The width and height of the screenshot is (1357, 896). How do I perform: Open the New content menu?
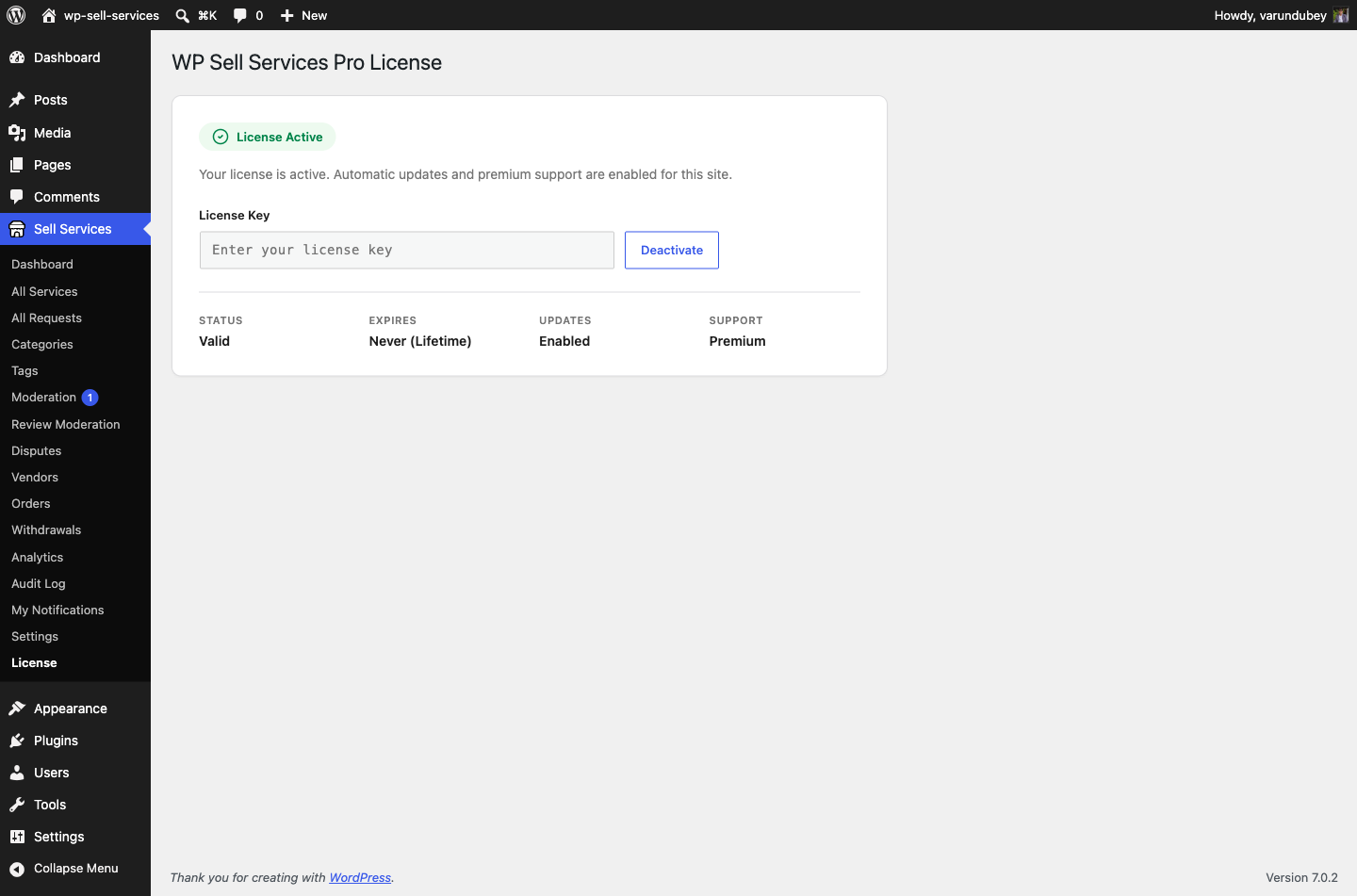point(303,15)
